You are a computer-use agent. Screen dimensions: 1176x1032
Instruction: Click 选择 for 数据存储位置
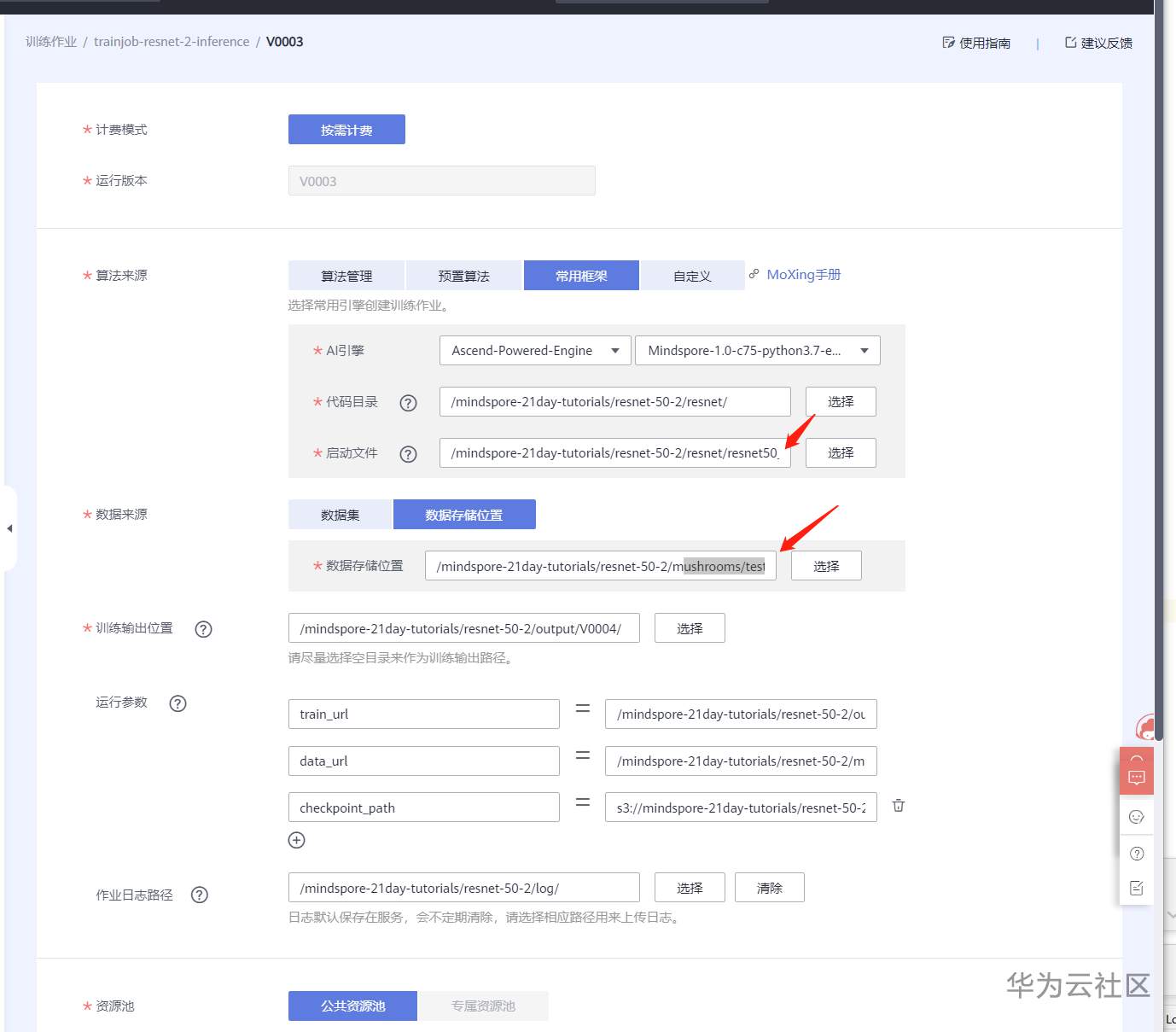pyautogui.click(x=826, y=566)
